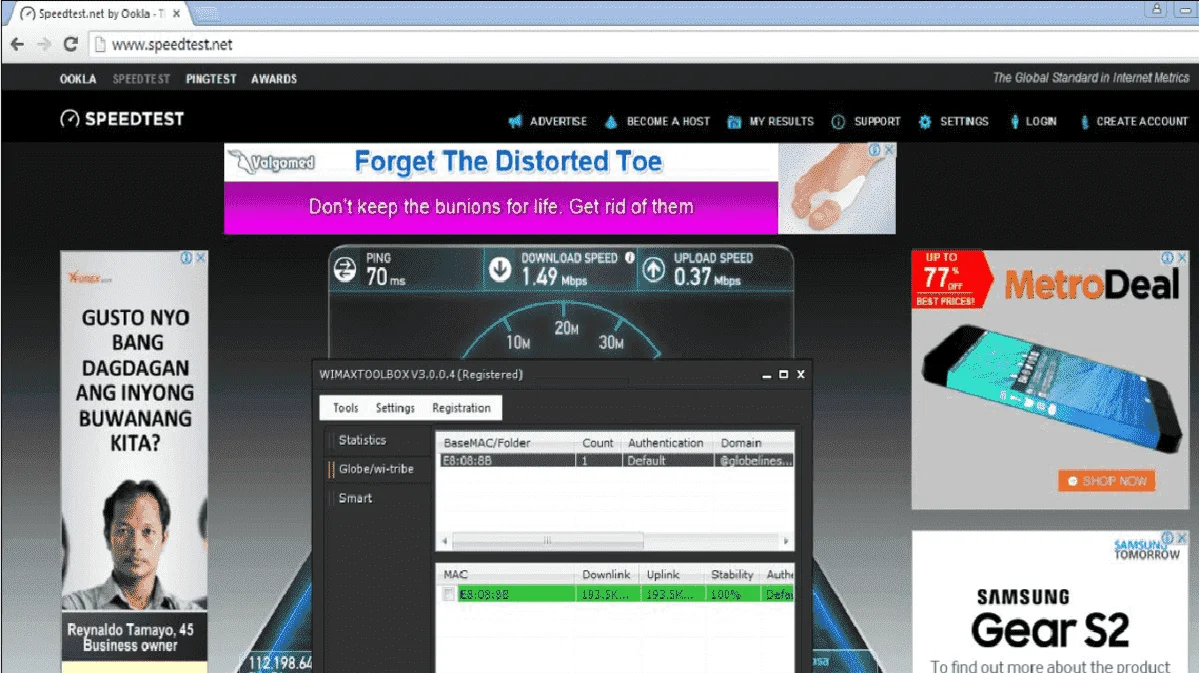Close the WiMAX Toolbox window
The image size is (1199, 673).
(x=801, y=375)
